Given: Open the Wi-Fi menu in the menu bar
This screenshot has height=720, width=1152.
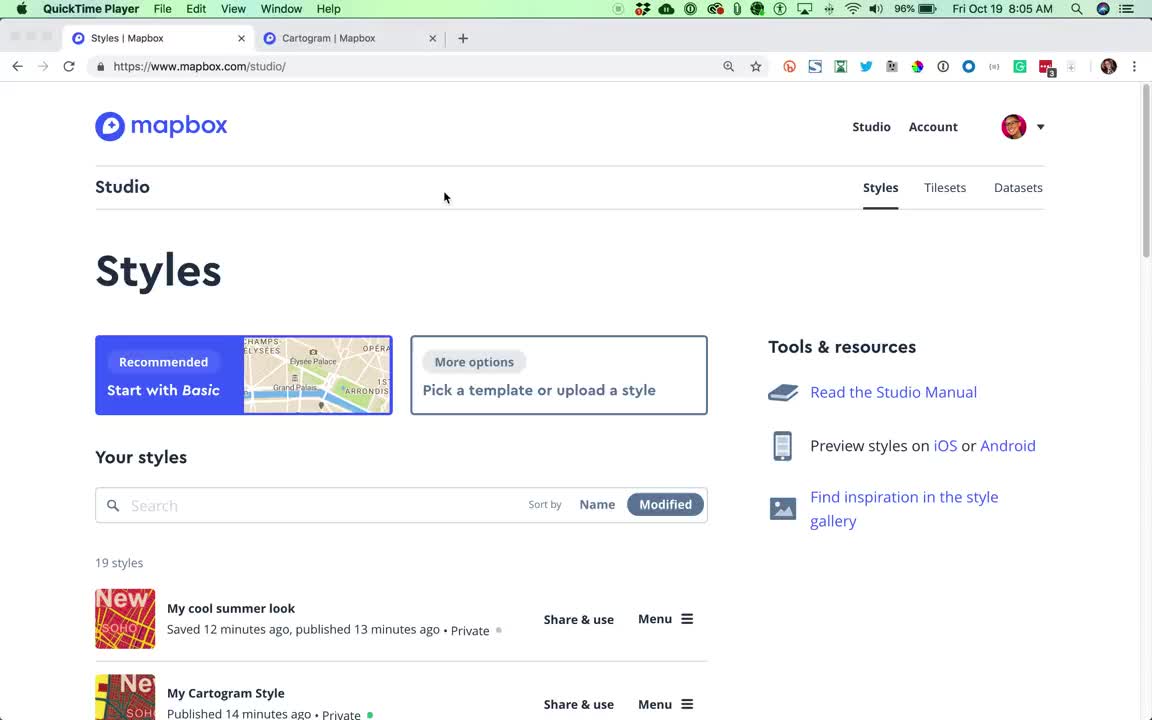Looking at the screenshot, I should [852, 8].
